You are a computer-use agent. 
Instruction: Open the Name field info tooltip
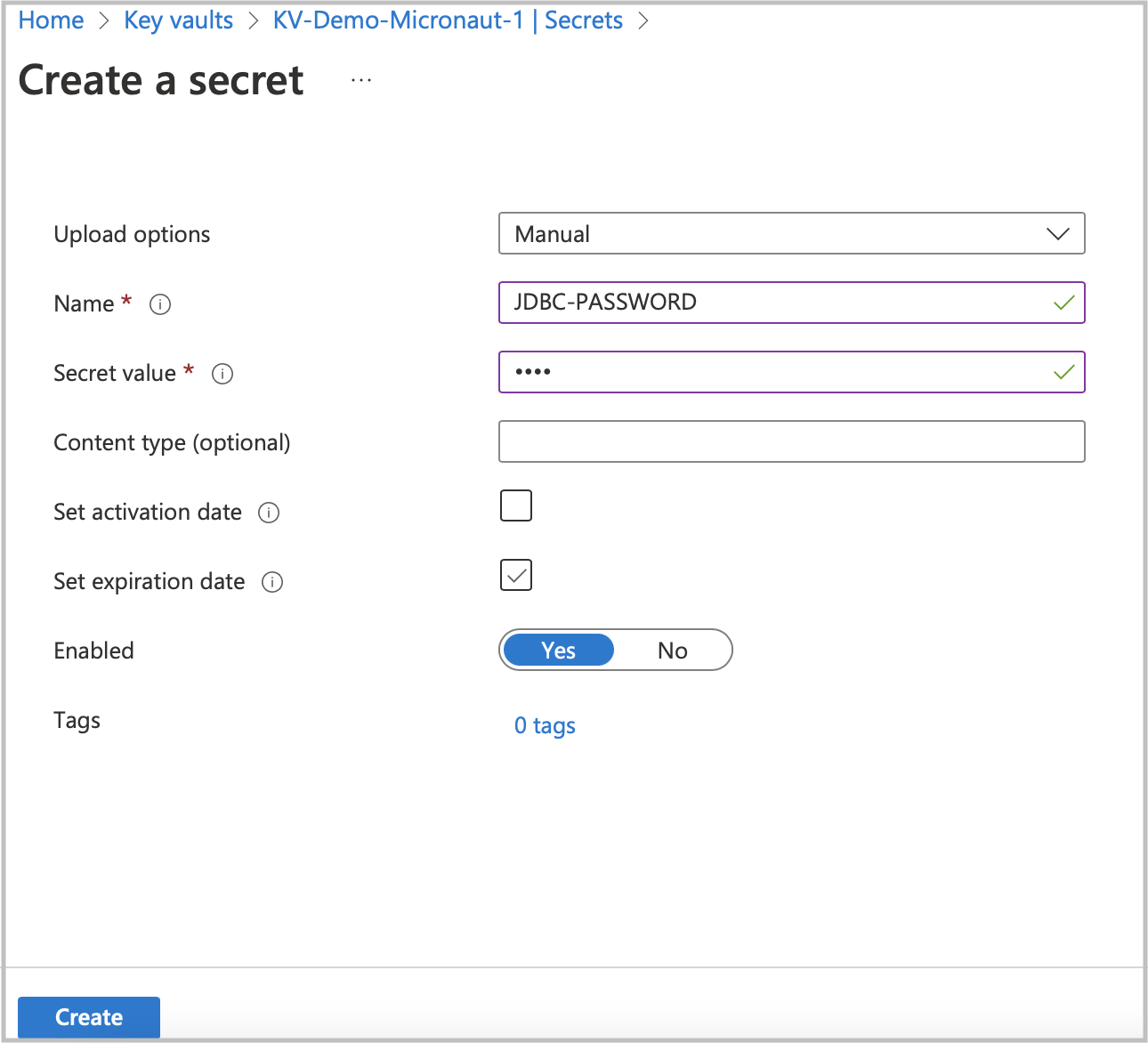pyautogui.click(x=159, y=304)
